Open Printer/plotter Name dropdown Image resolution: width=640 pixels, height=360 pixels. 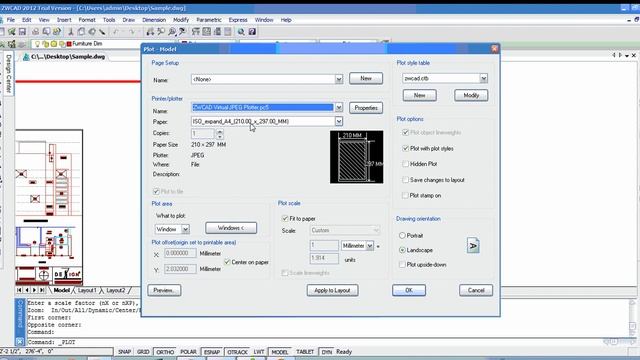point(339,108)
